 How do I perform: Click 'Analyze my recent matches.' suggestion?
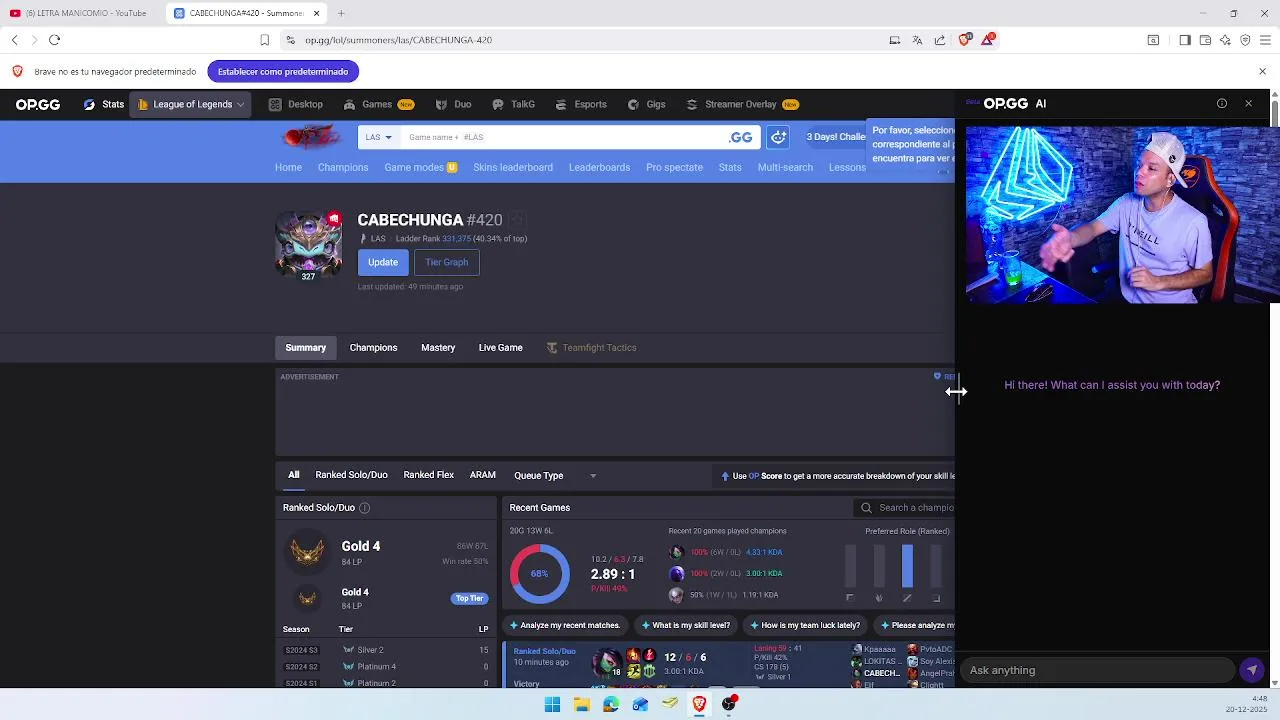(x=564, y=625)
